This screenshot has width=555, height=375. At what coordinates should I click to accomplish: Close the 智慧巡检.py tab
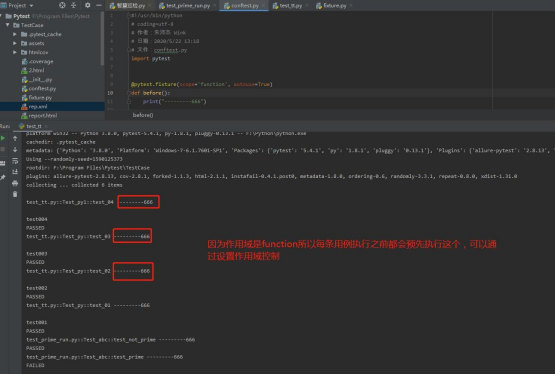(x=149, y=6)
